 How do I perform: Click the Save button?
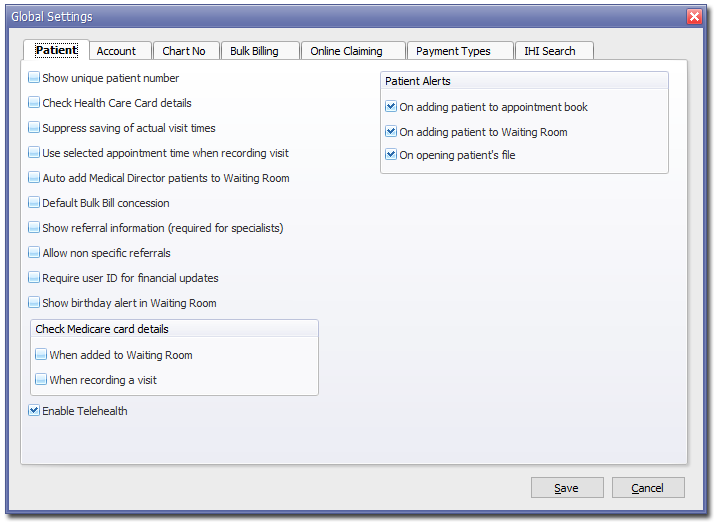[567, 488]
